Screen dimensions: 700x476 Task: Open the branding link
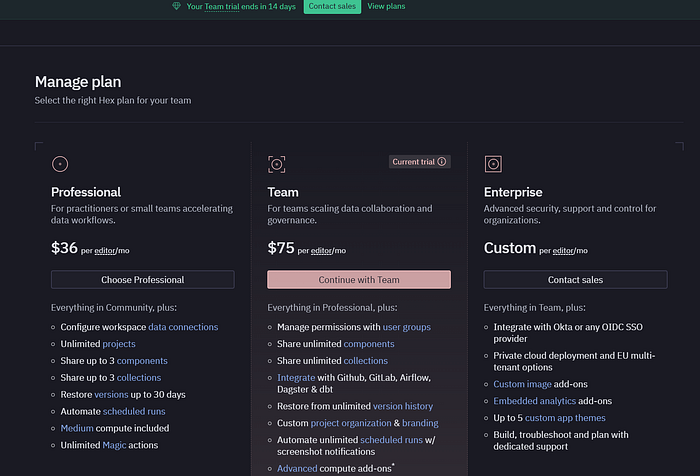(420, 423)
